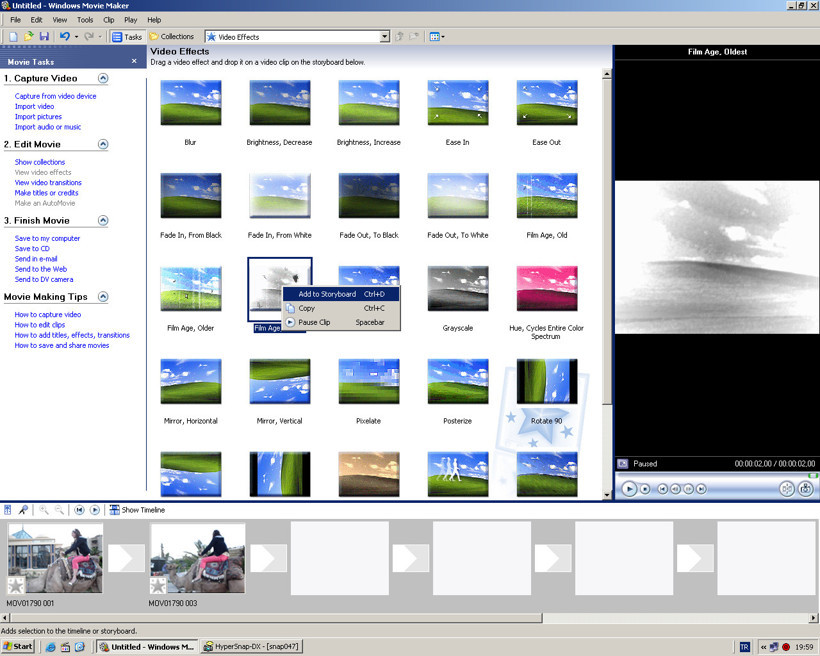Choose Add to Storyboard from context menu
Screen dimensions: 820x656
tap(341, 294)
